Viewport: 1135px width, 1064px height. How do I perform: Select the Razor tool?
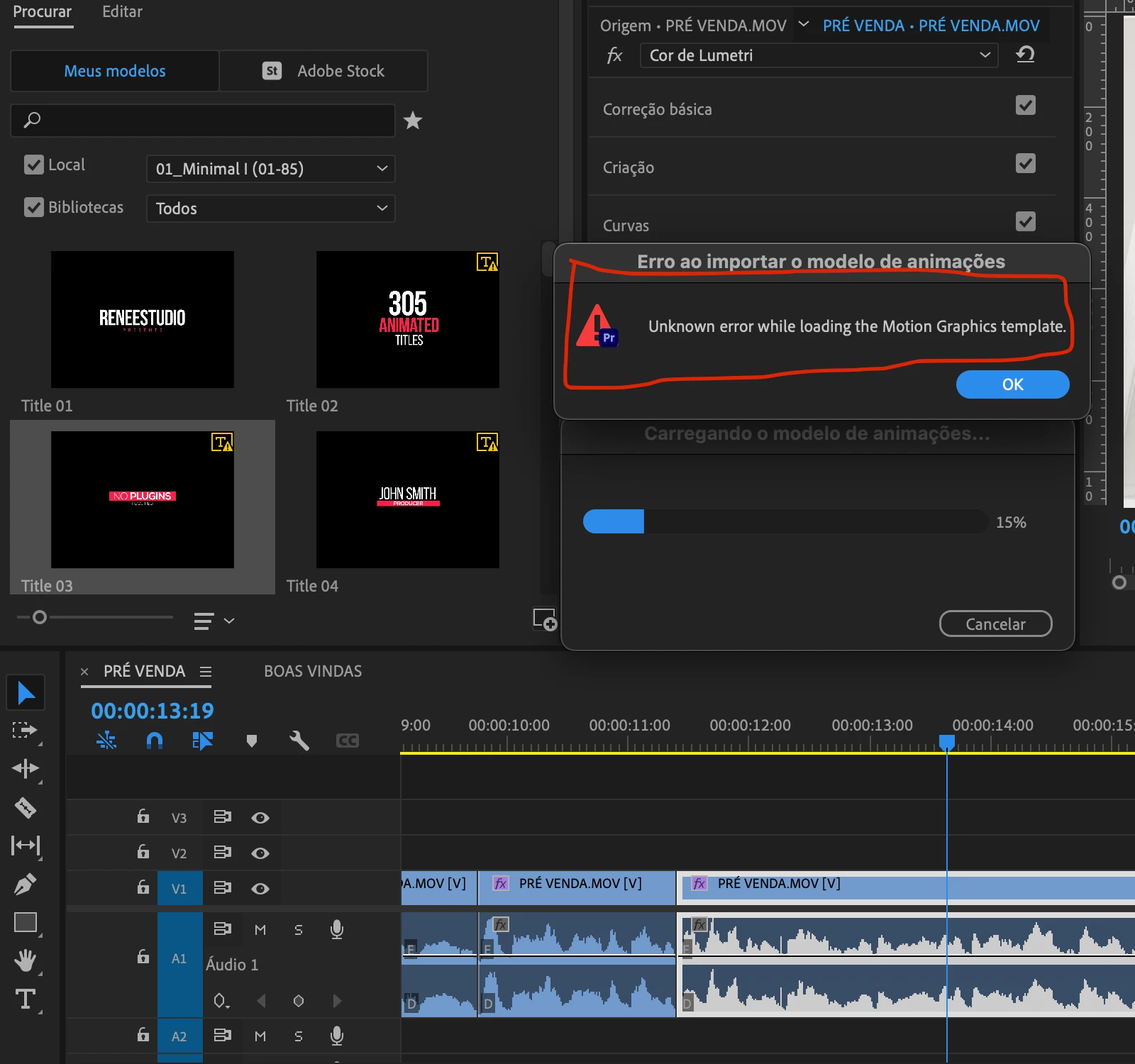[x=26, y=807]
